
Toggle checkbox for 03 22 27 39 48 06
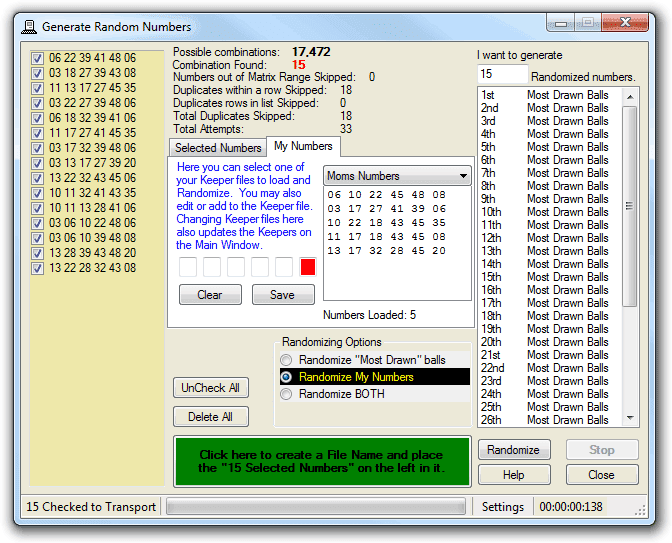[x=37, y=103]
